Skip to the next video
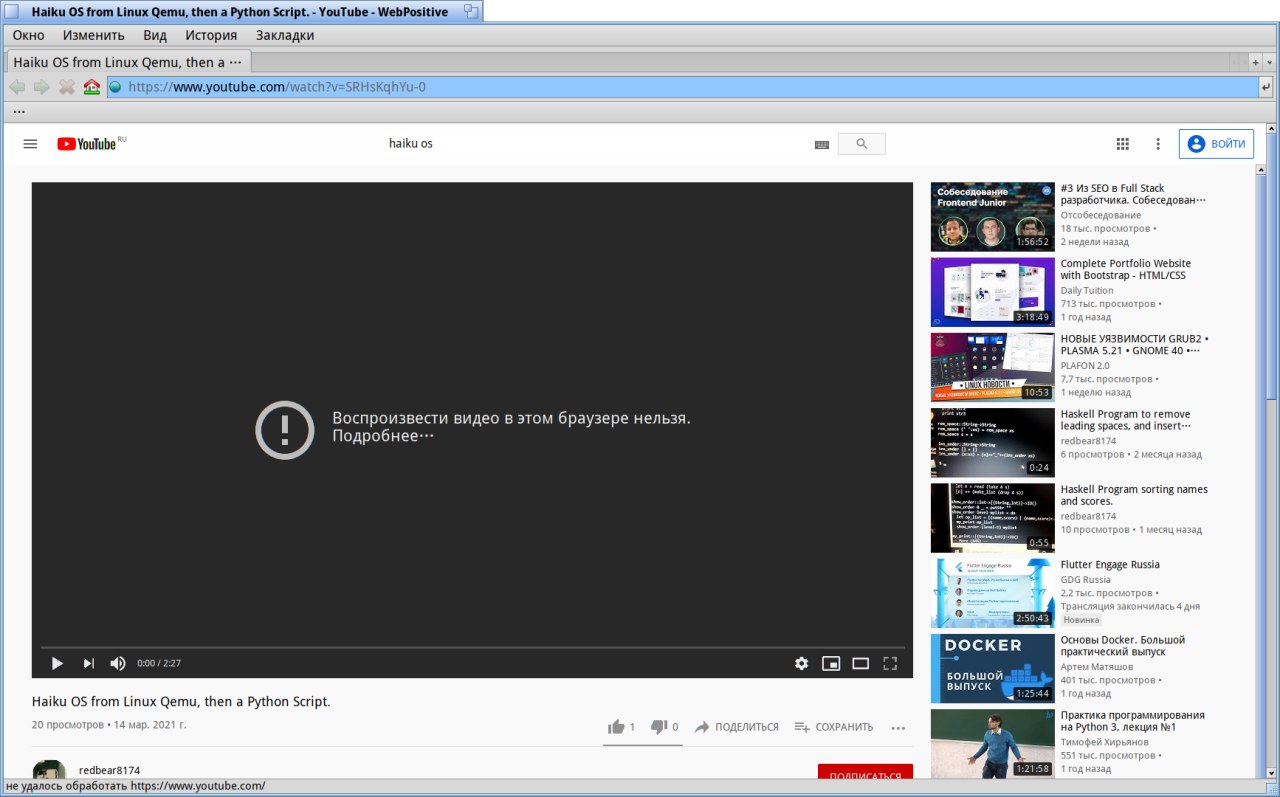This screenshot has height=797, width=1280. click(88, 663)
